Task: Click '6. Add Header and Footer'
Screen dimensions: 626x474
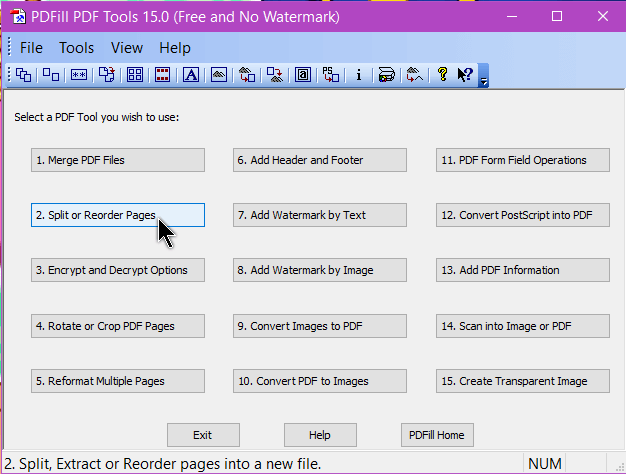Action: pos(320,160)
